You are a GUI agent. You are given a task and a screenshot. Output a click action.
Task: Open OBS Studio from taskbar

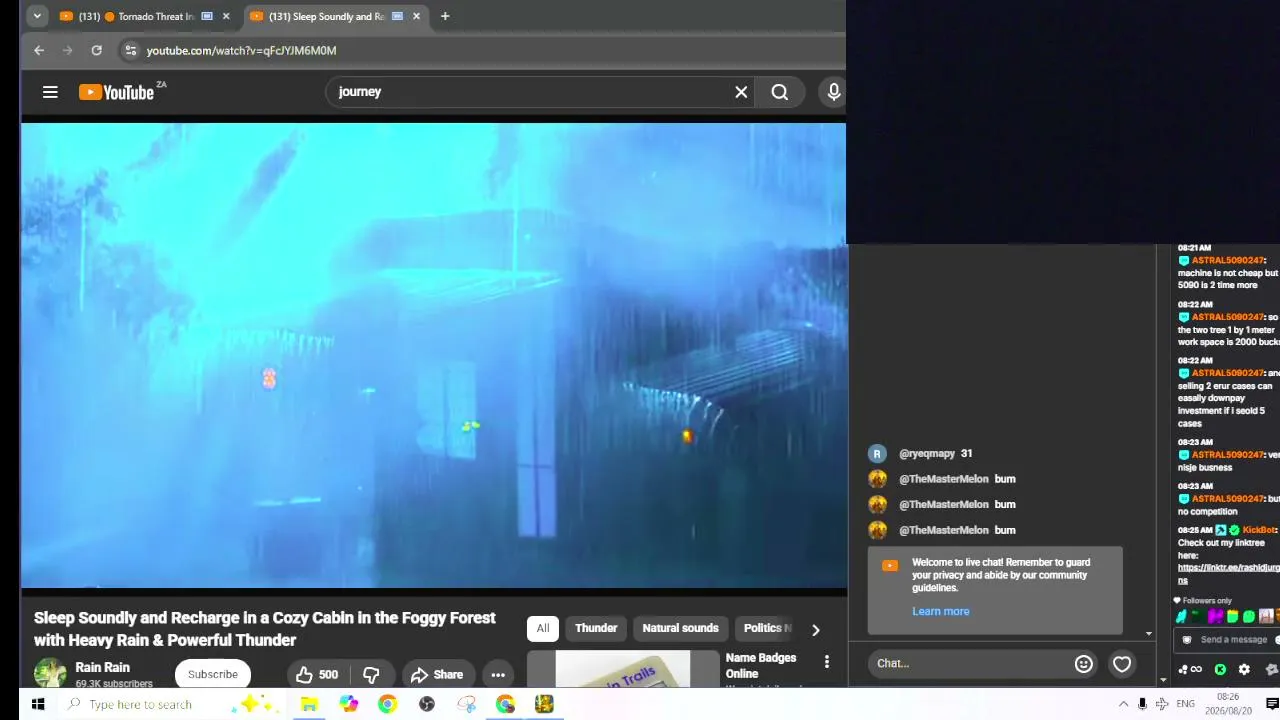tap(427, 704)
